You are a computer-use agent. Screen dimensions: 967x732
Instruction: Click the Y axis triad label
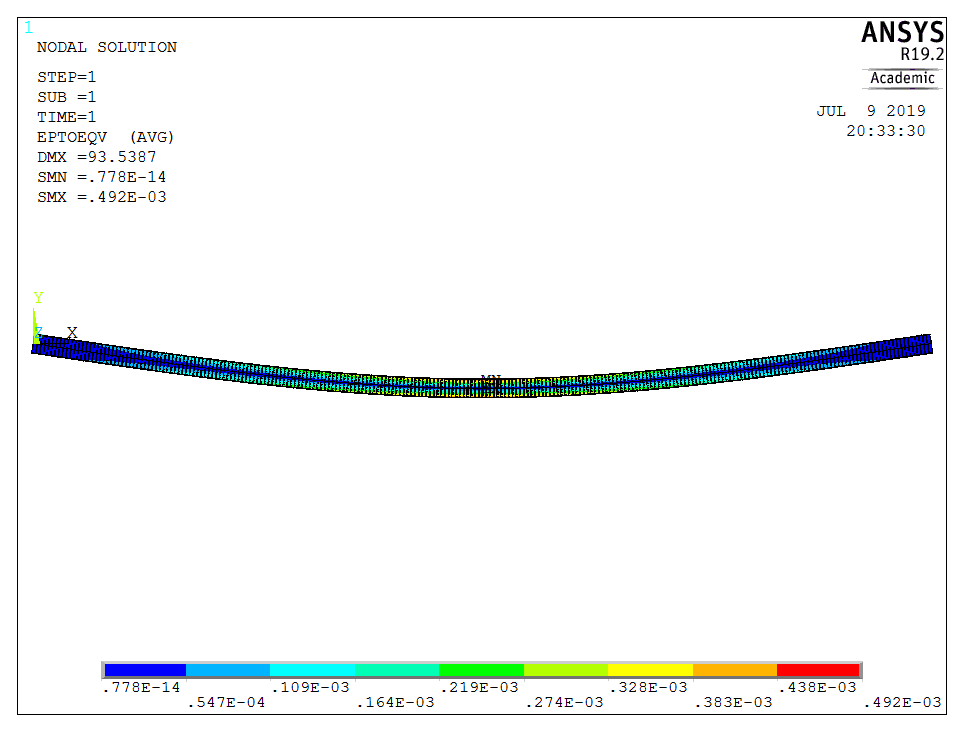point(38,298)
